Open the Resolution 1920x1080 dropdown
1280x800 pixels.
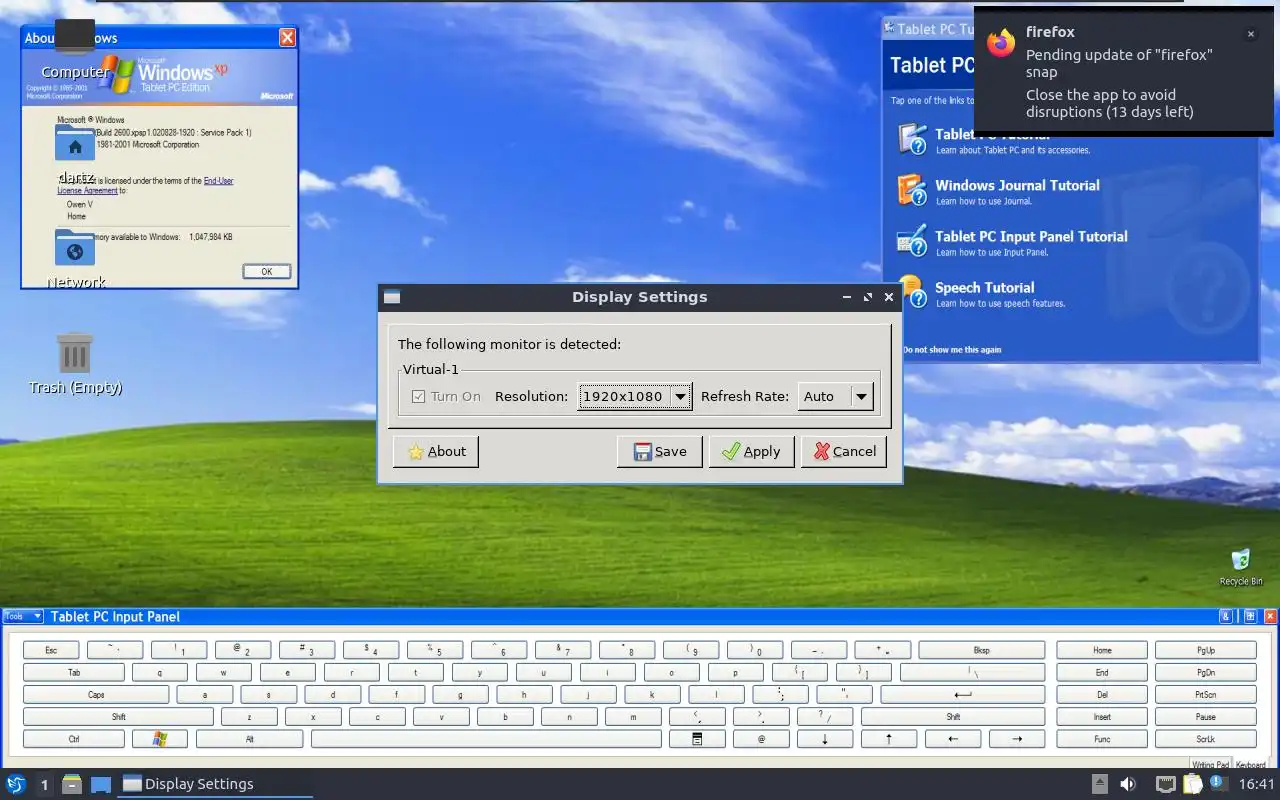click(634, 396)
